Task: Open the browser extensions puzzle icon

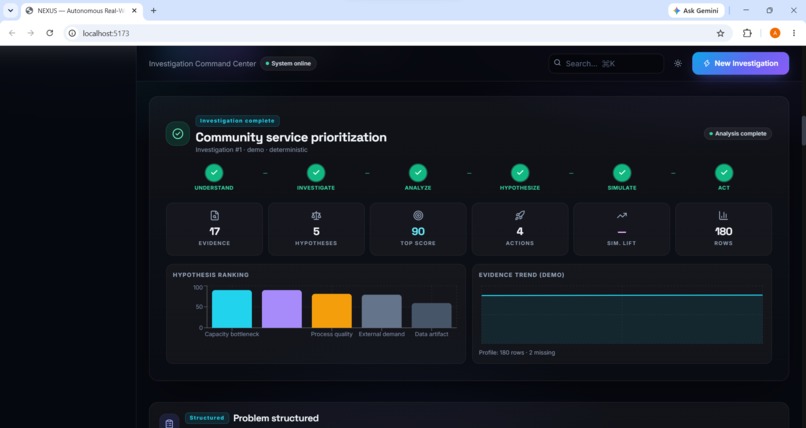Action: click(747, 33)
